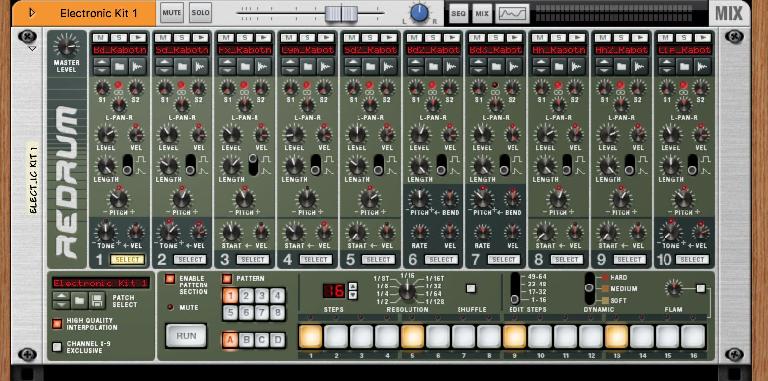Browse patches with patch folder icon
The height and width of the screenshot is (381, 768).
[79, 300]
